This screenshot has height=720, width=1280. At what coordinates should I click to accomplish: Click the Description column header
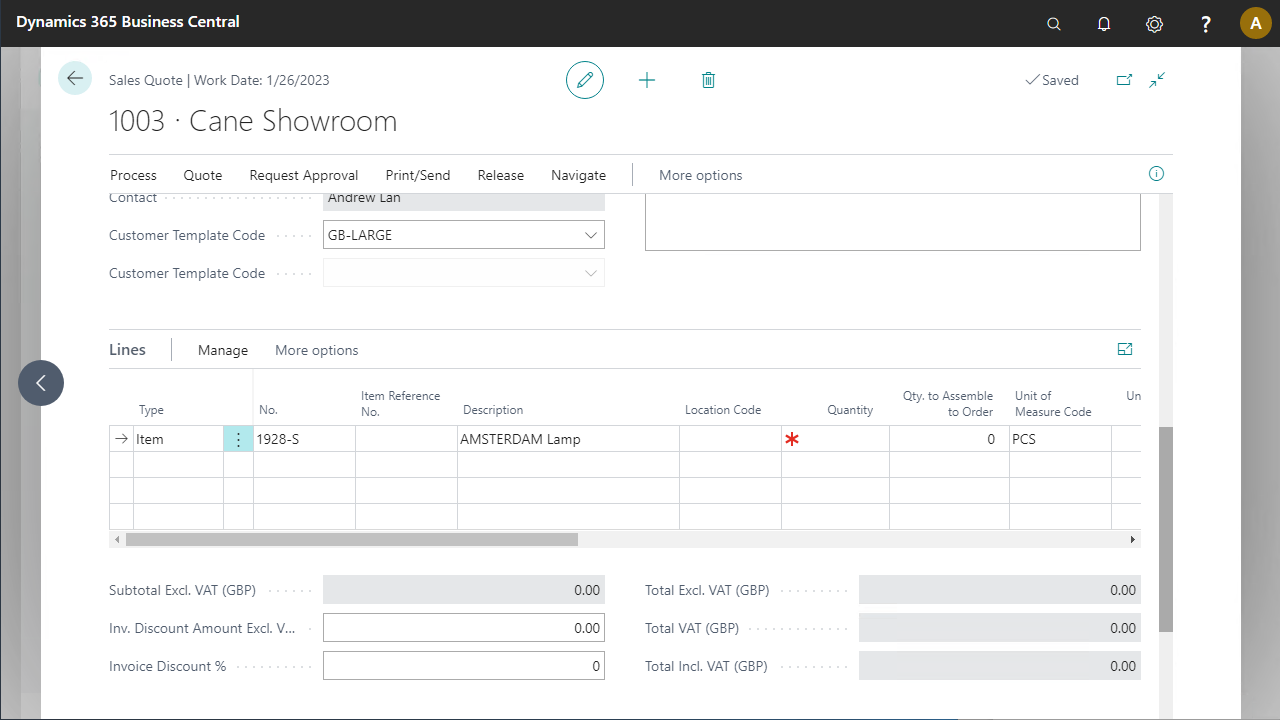pyautogui.click(x=493, y=410)
